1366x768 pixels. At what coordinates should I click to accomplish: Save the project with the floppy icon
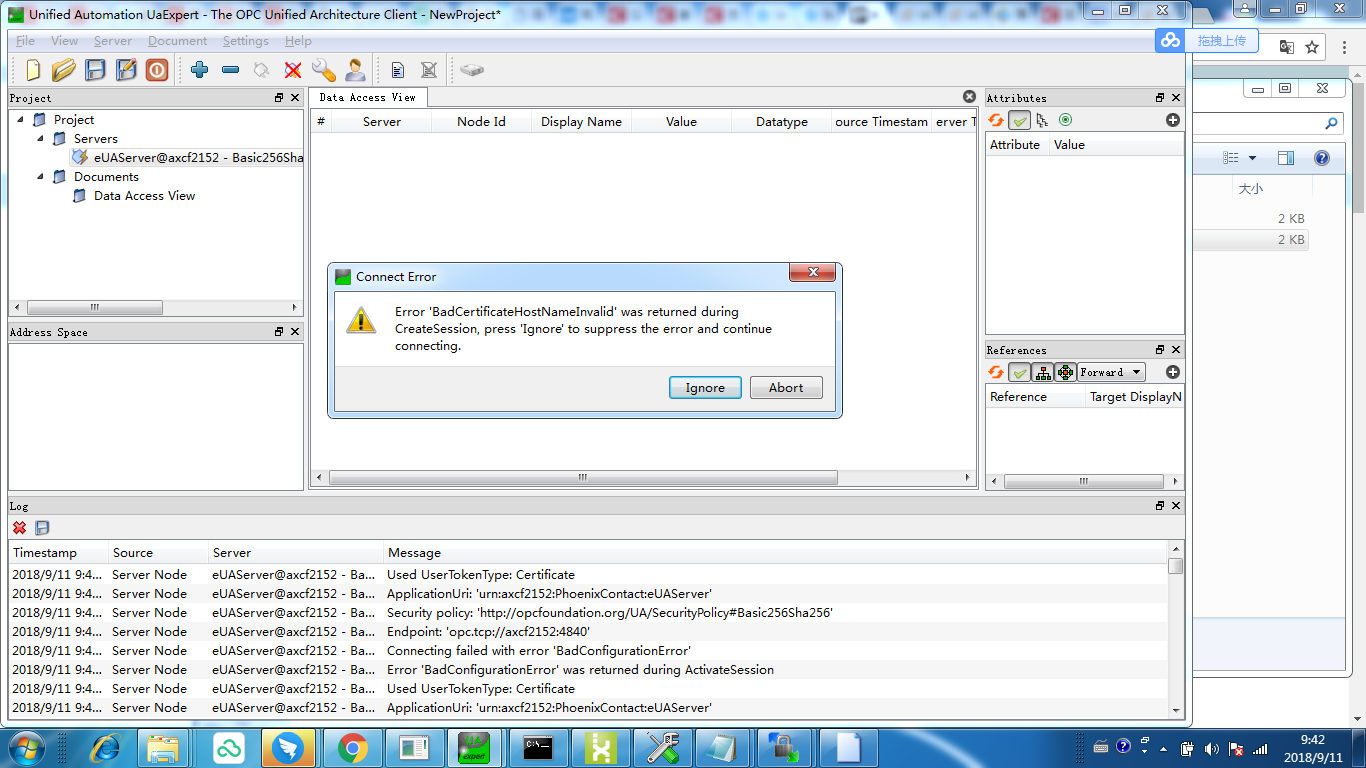(x=95, y=70)
